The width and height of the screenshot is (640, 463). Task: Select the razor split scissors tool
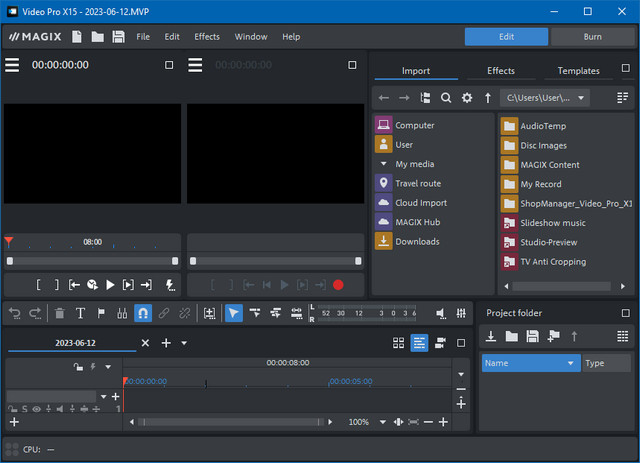tap(121, 313)
